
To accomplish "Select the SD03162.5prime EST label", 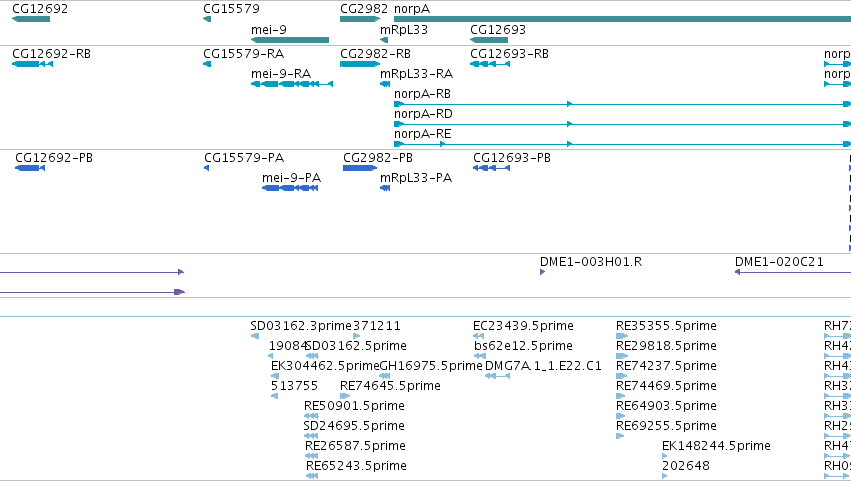I will [356, 346].
